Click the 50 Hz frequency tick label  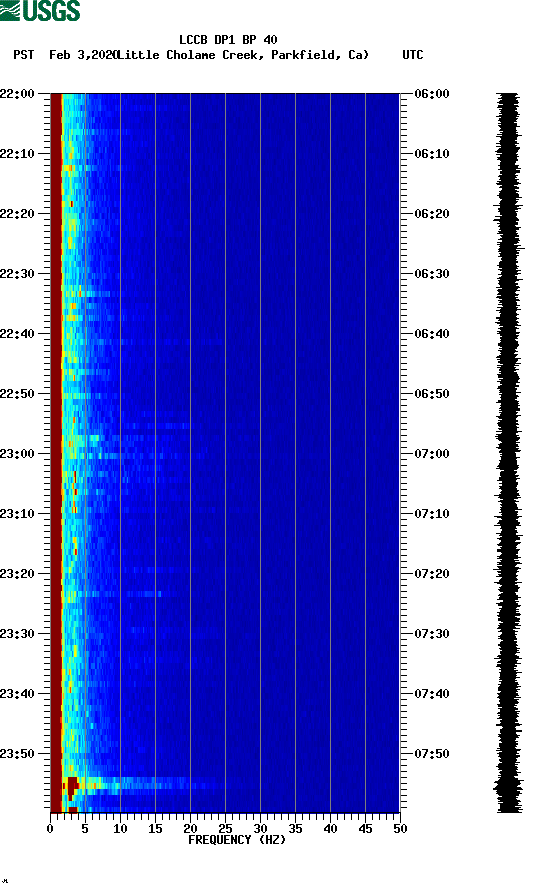click(x=401, y=829)
